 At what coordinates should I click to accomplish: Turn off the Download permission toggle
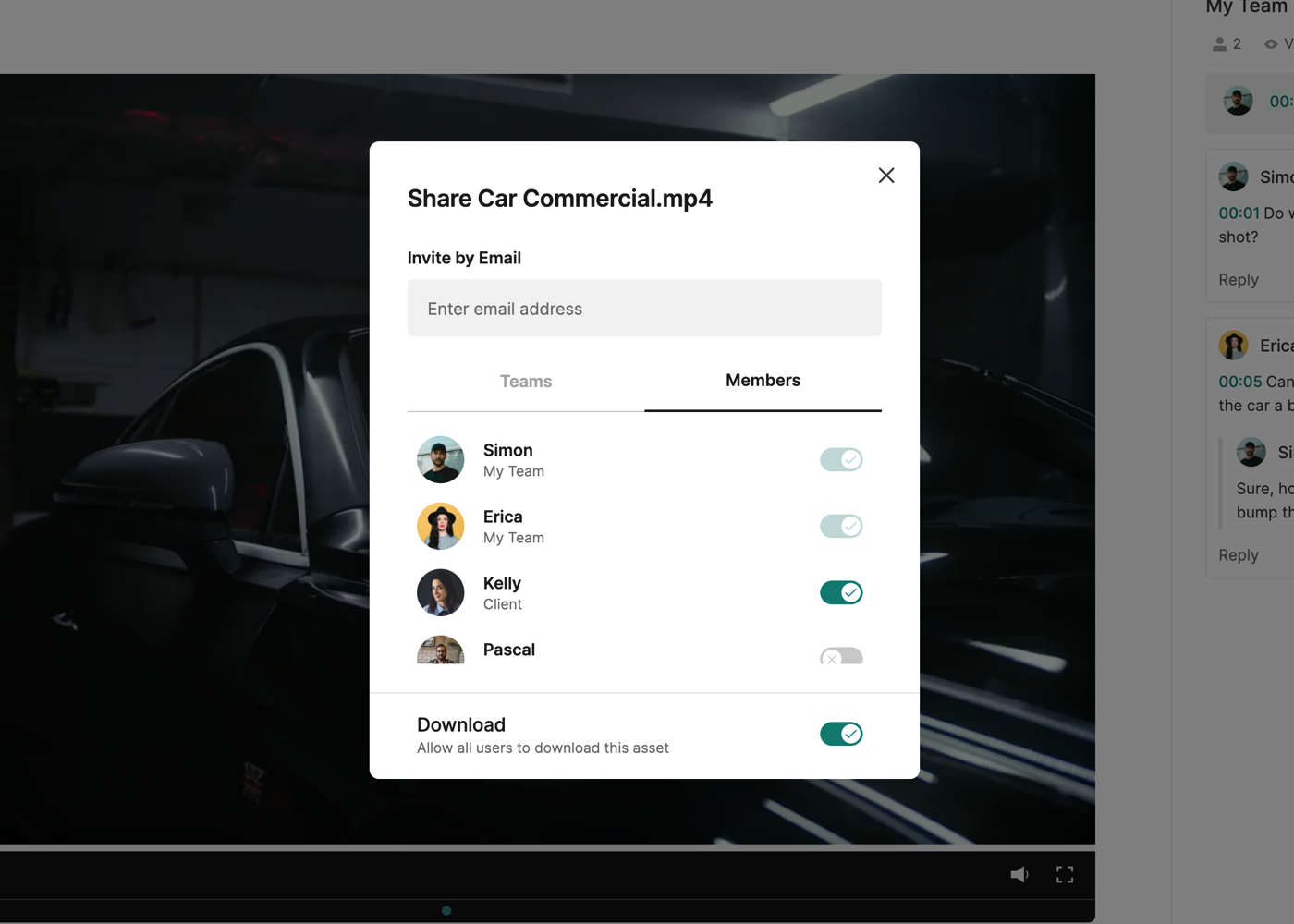tap(840, 734)
